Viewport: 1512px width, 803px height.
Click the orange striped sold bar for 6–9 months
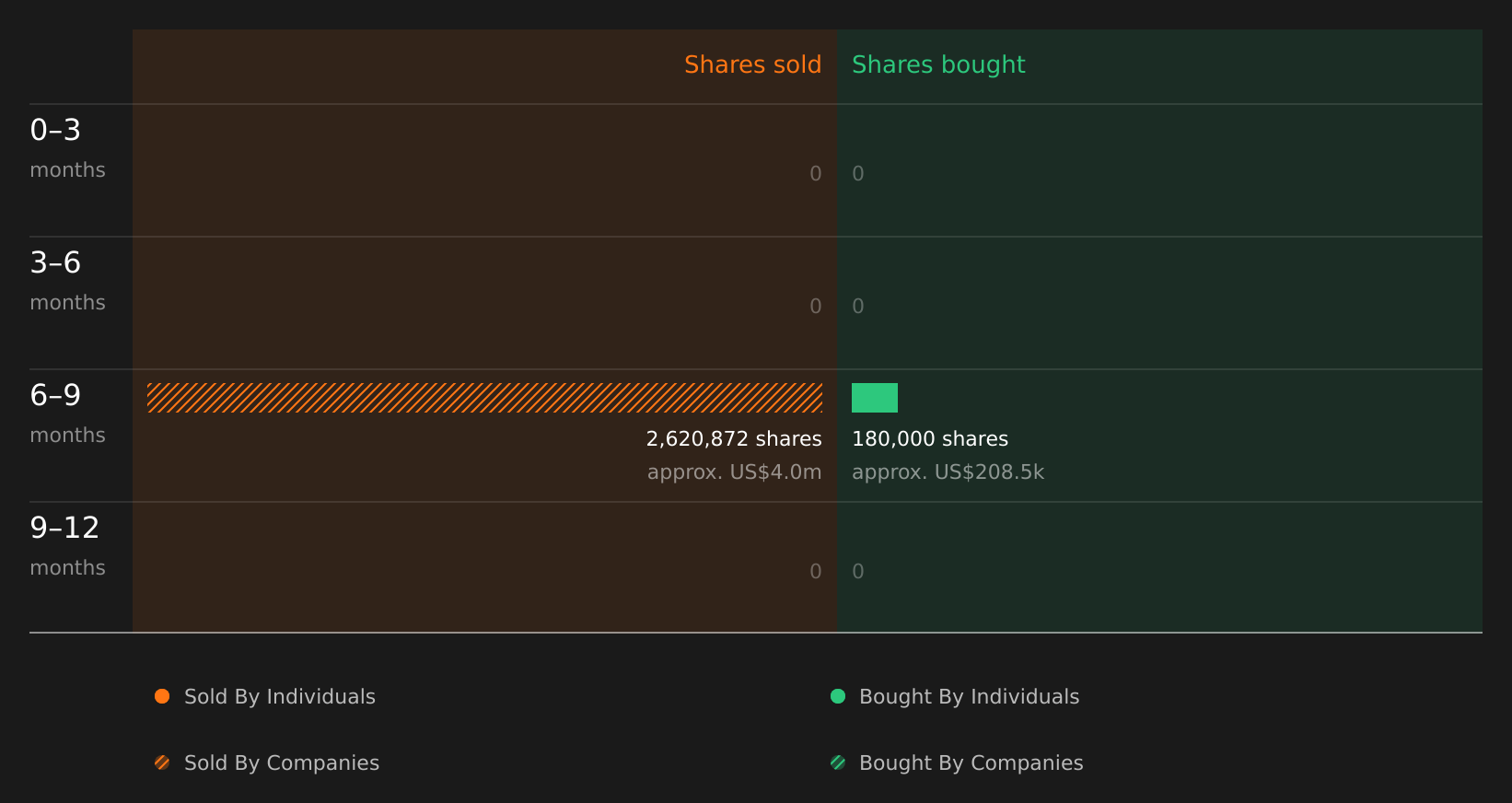[x=484, y=398]
